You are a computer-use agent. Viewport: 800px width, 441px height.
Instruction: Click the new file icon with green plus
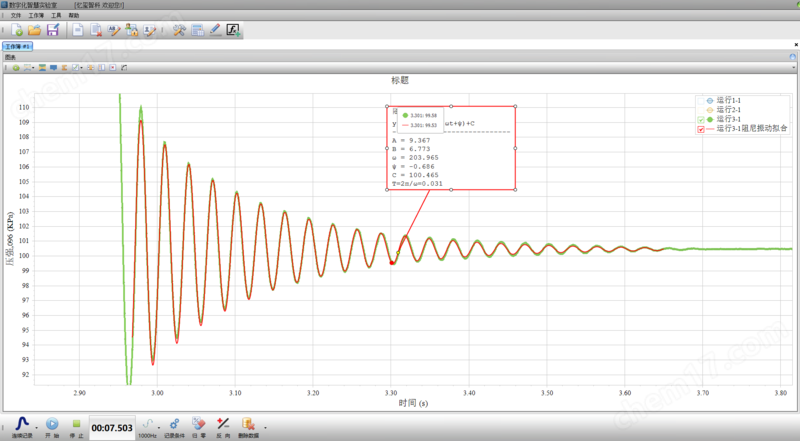click(17, 30)
